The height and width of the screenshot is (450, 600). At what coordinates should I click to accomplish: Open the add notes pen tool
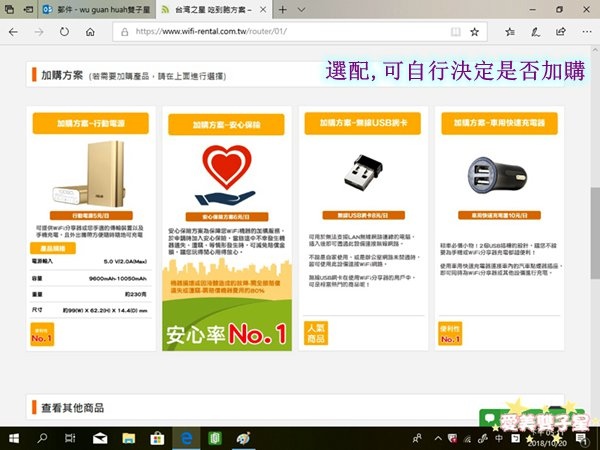point(535,32)
